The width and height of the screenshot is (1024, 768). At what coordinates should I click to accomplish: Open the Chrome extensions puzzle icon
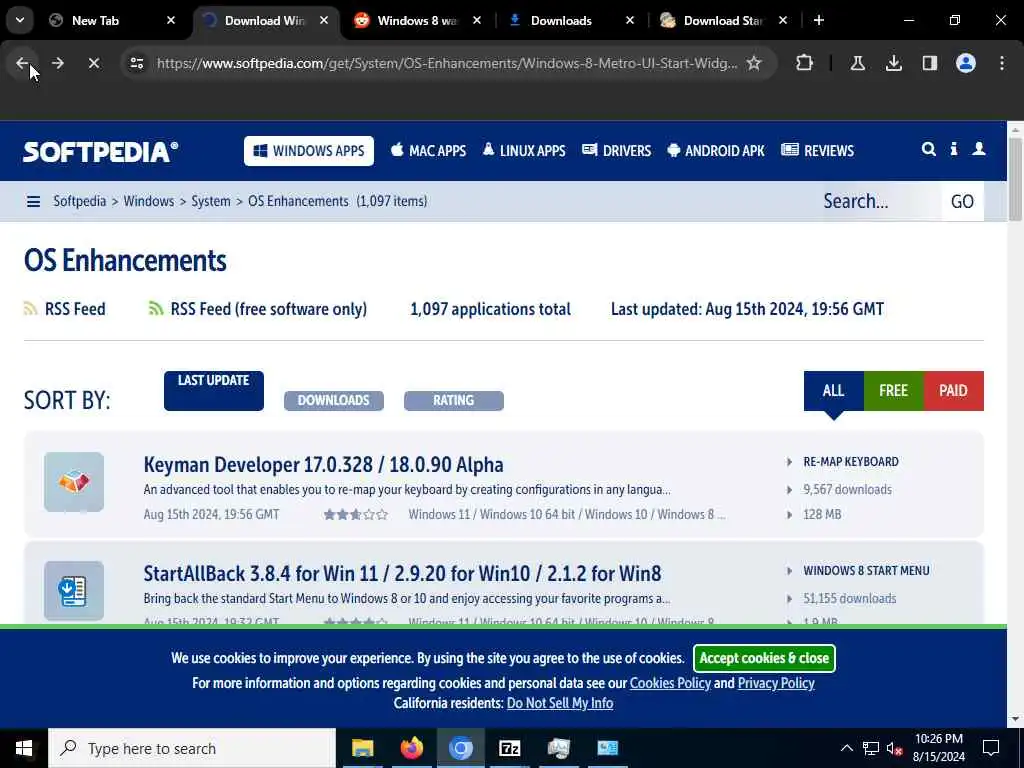(805, 63)
